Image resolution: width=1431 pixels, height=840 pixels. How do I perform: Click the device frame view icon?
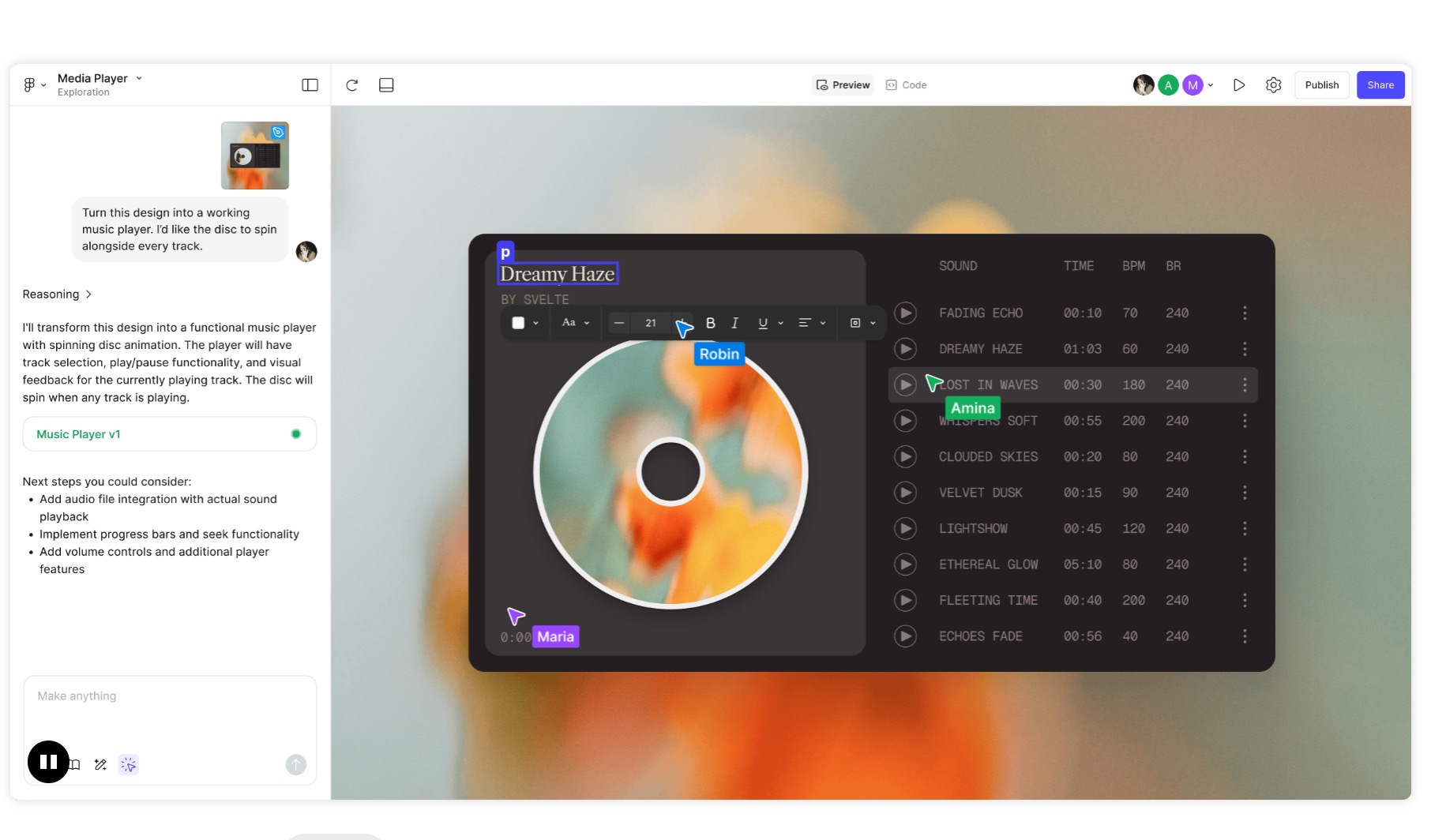(x=386, y=84)
